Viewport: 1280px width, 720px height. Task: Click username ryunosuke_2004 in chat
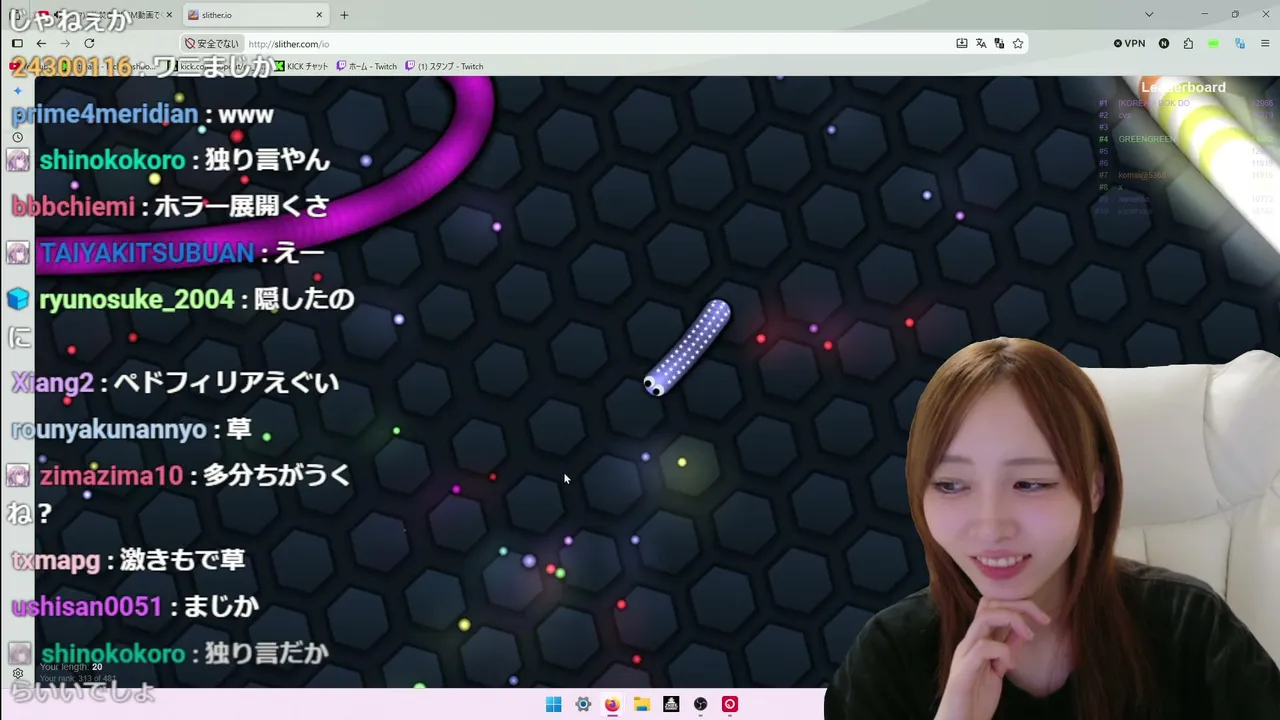coord(137,300)
